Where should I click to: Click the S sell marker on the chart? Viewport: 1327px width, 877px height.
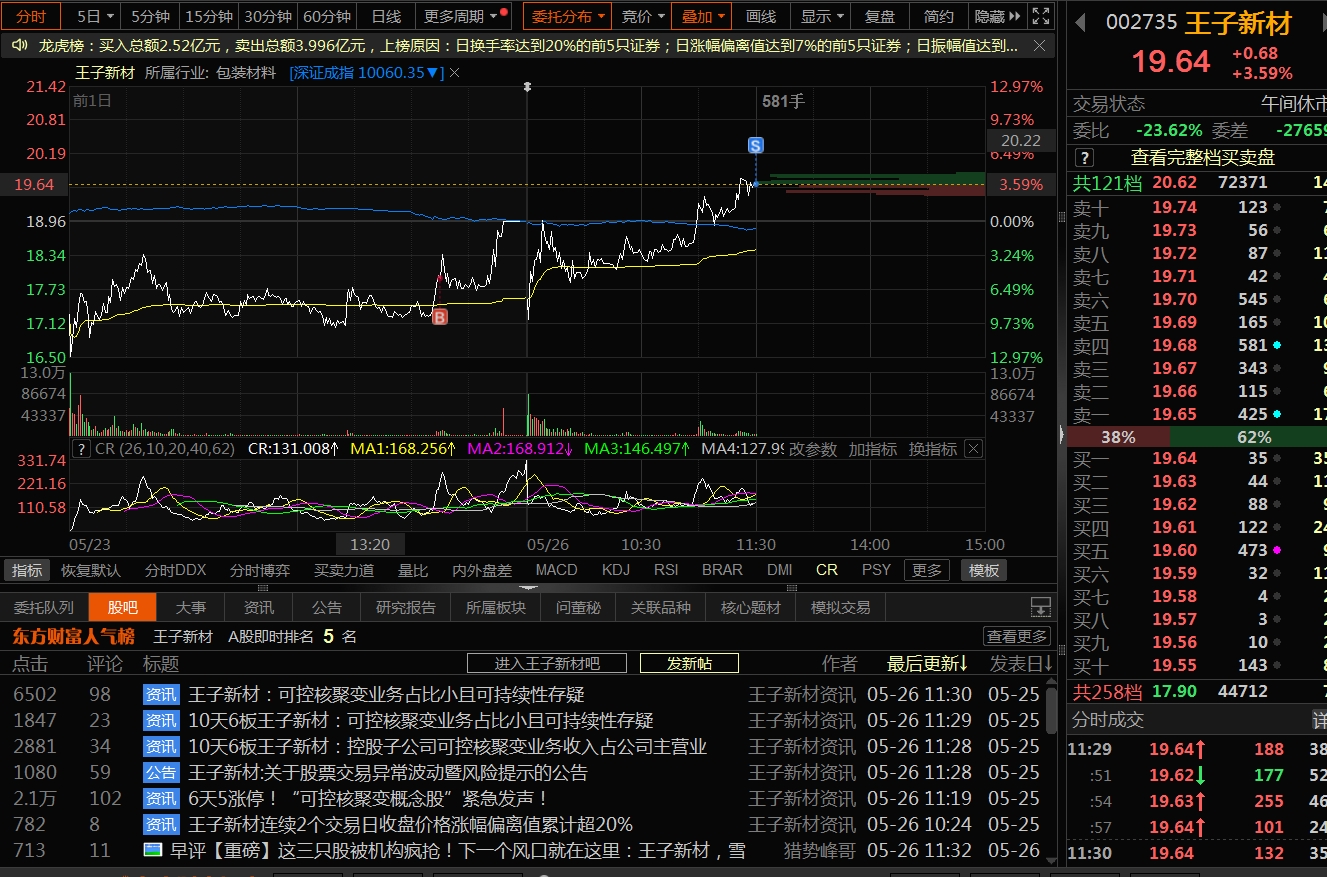[x=756, y=146]
